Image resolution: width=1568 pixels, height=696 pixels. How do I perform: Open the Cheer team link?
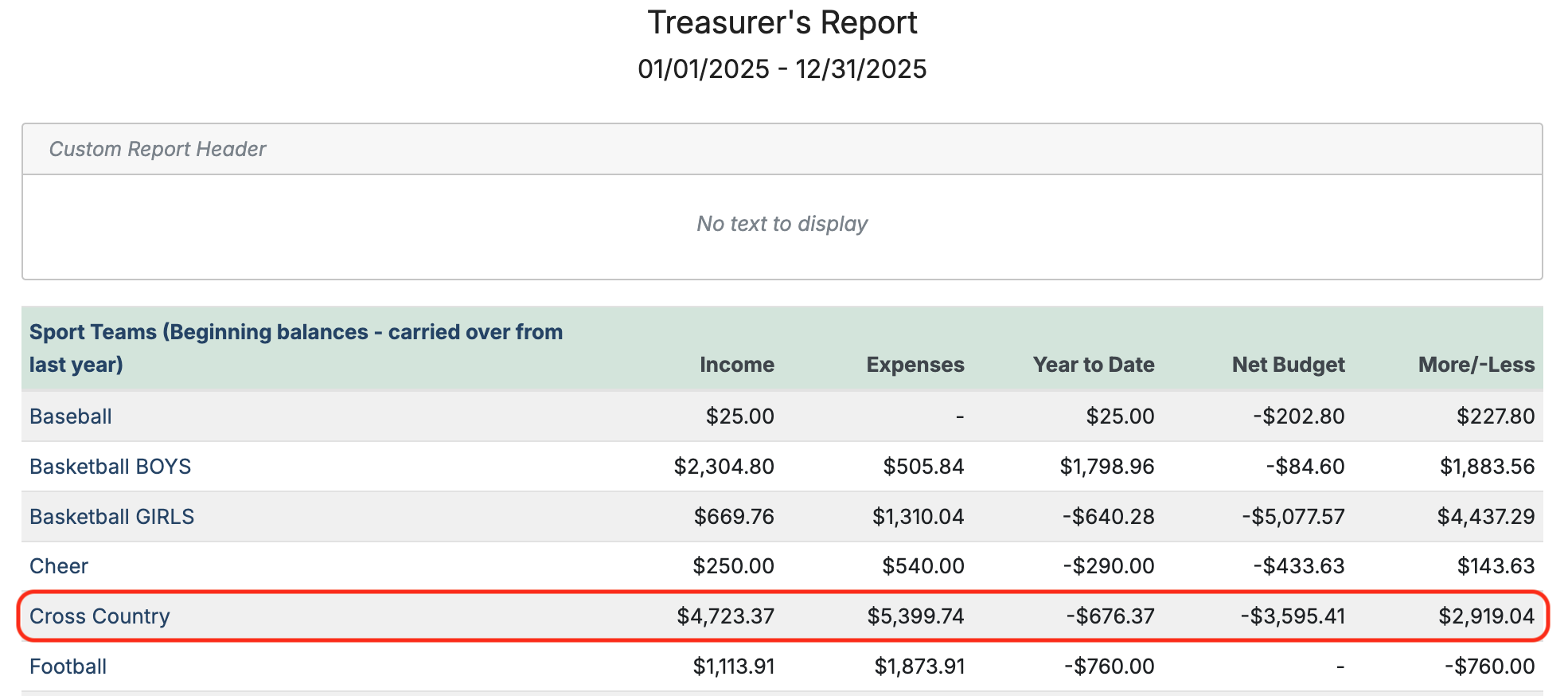click(59, 566)
